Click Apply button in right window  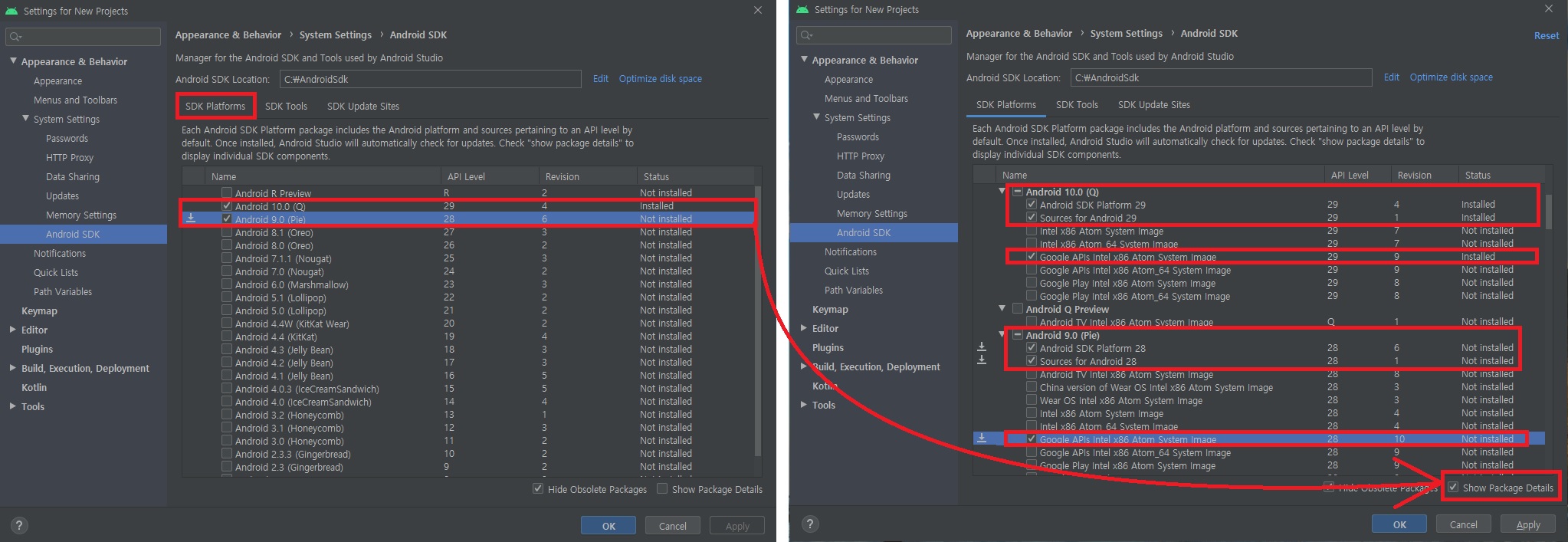pos(1528,524)
